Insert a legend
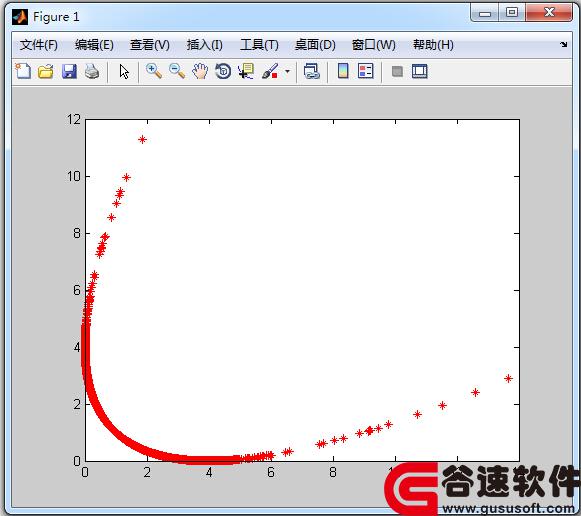 [365, 71]
